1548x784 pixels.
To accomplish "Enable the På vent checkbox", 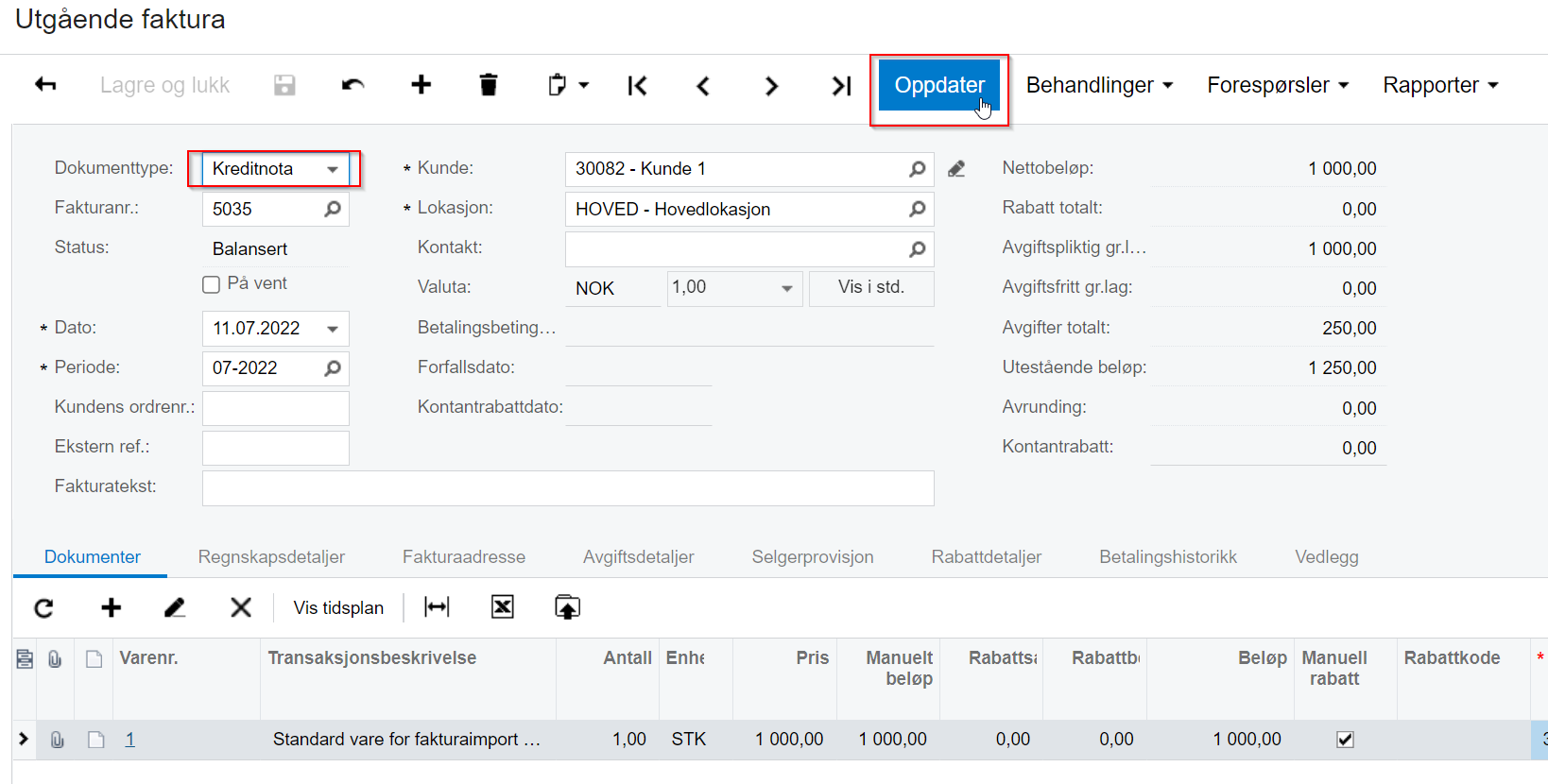I will pos(212,284).
